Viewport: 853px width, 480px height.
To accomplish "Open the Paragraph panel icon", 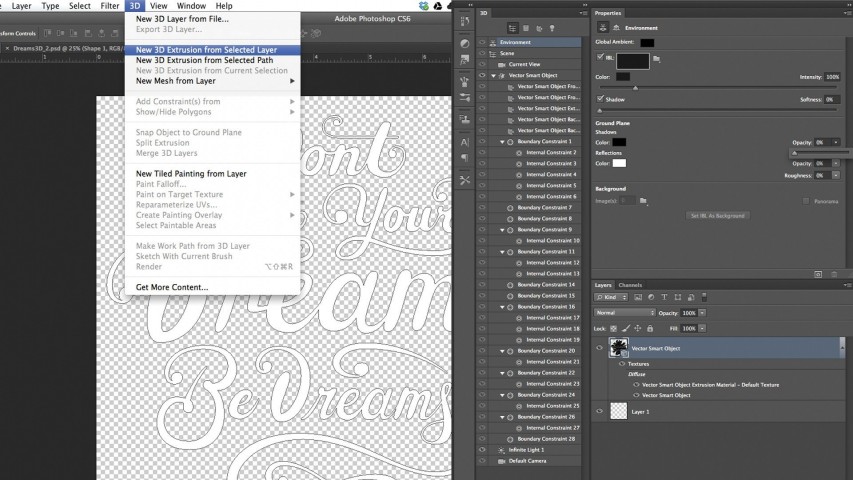I will (x=465, y=158).
